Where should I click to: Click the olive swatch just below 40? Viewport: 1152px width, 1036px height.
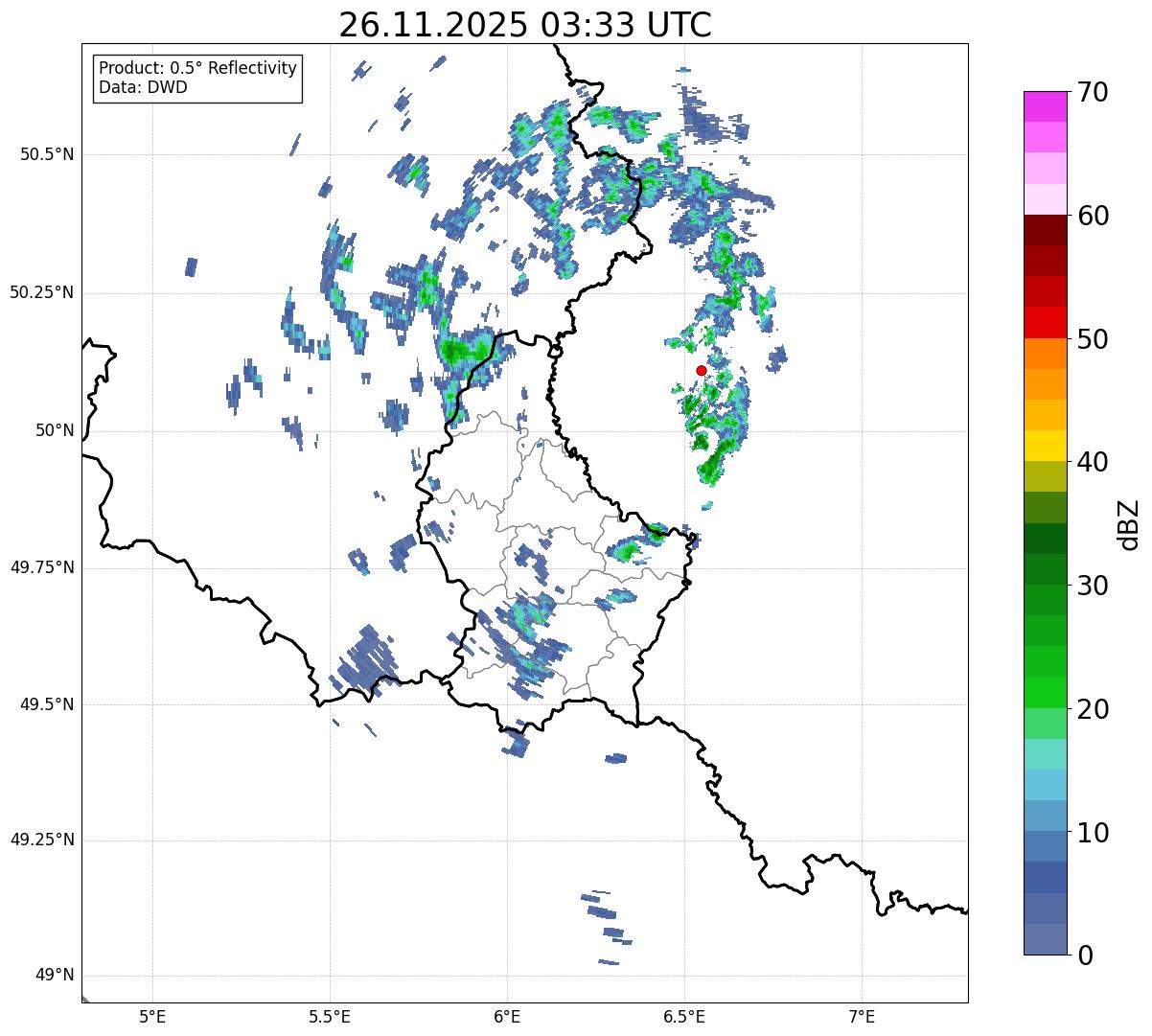(1045, 477)
